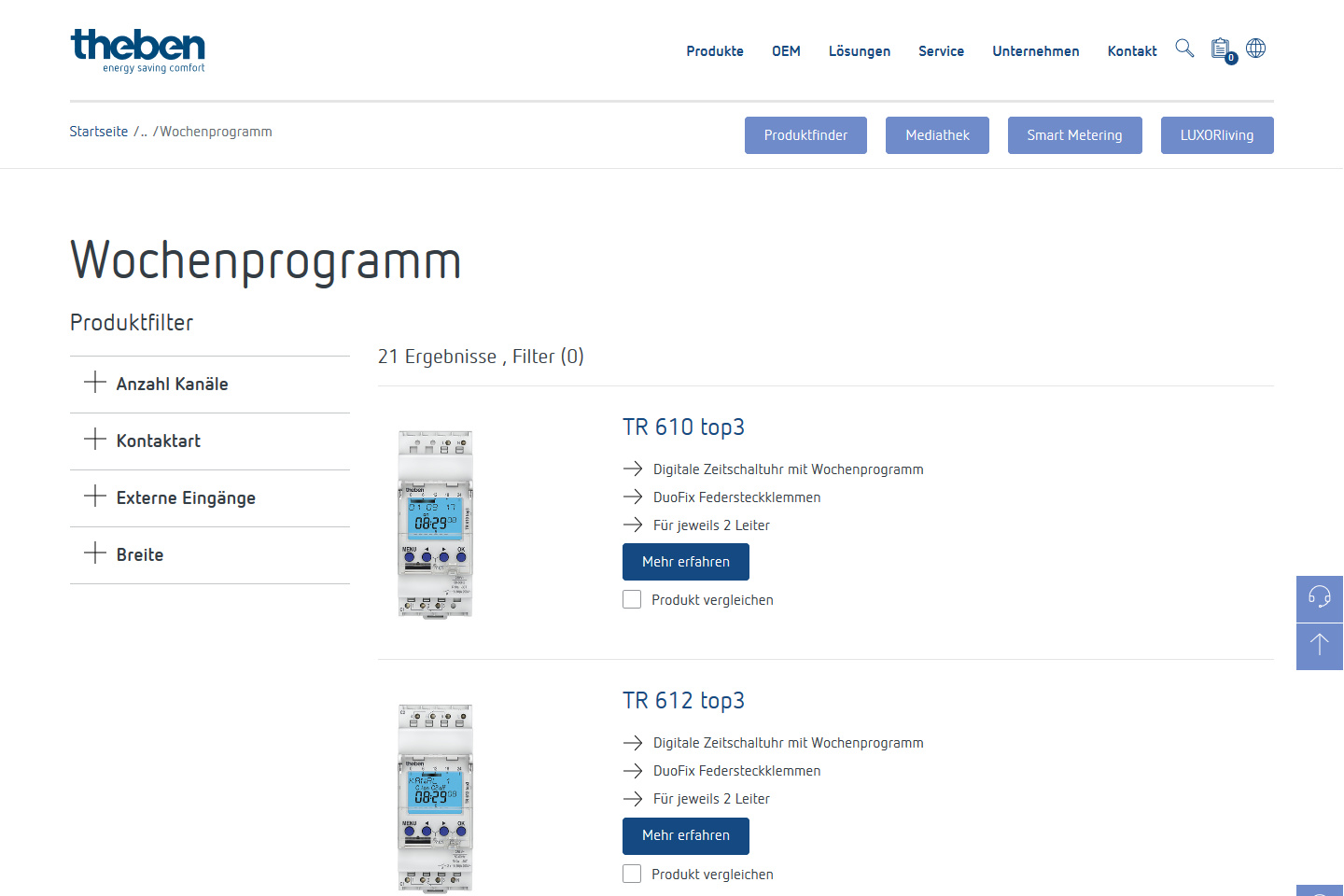This screenshot has height=896, width=1344.
Task: Click 'Für jeweils 2 Leiter' under TR 610 top3
Action: pyautogui.click(x=711, y=525)
